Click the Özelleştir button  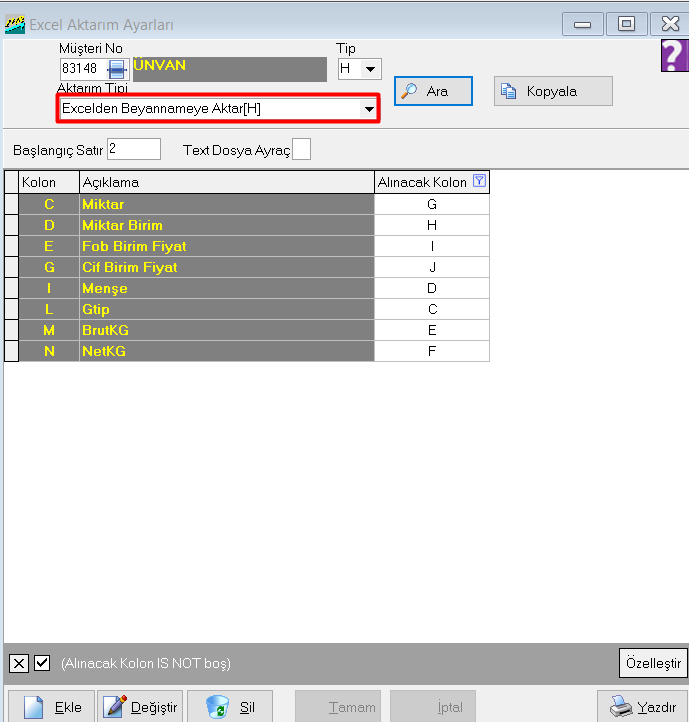tap(653, 663)
